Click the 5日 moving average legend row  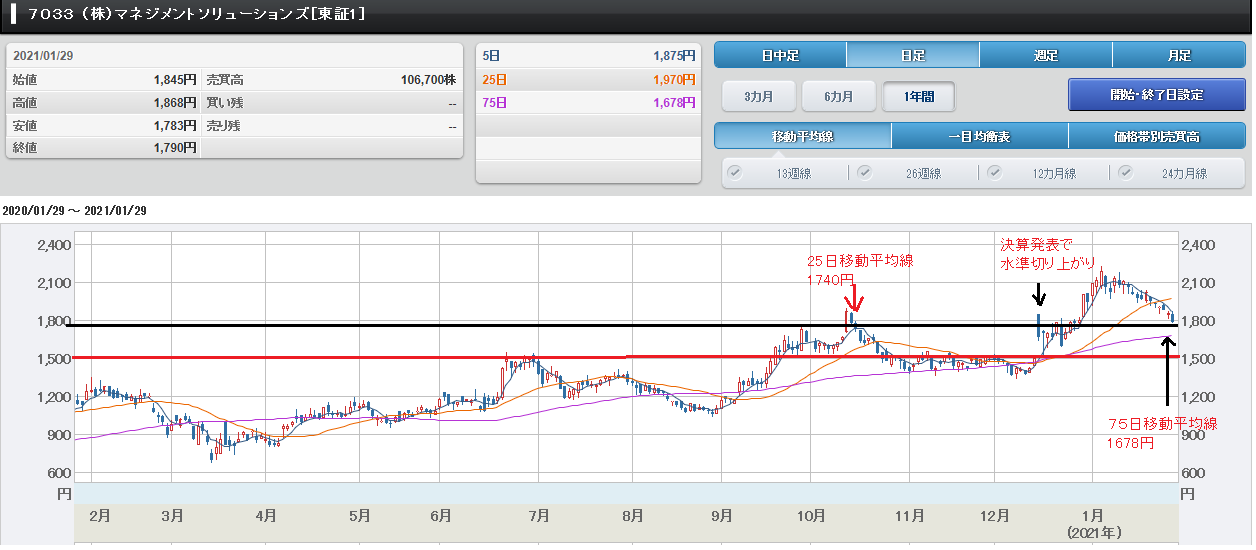click(587, 56)
